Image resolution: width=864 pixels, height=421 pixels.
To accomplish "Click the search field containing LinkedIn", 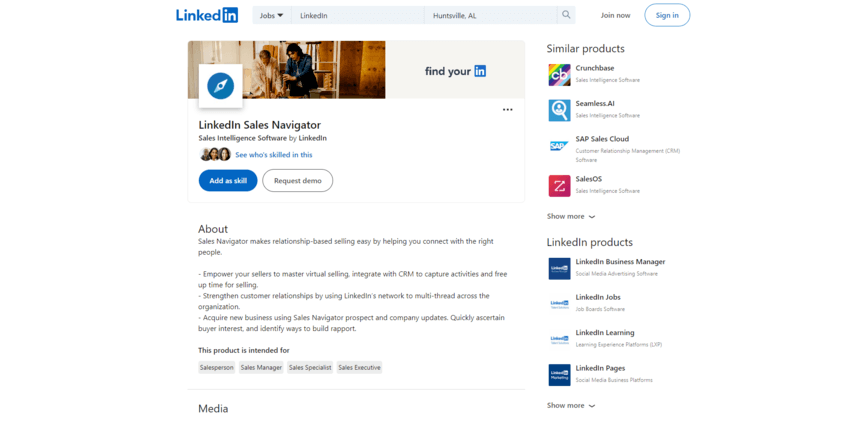I will pos(358,15).
